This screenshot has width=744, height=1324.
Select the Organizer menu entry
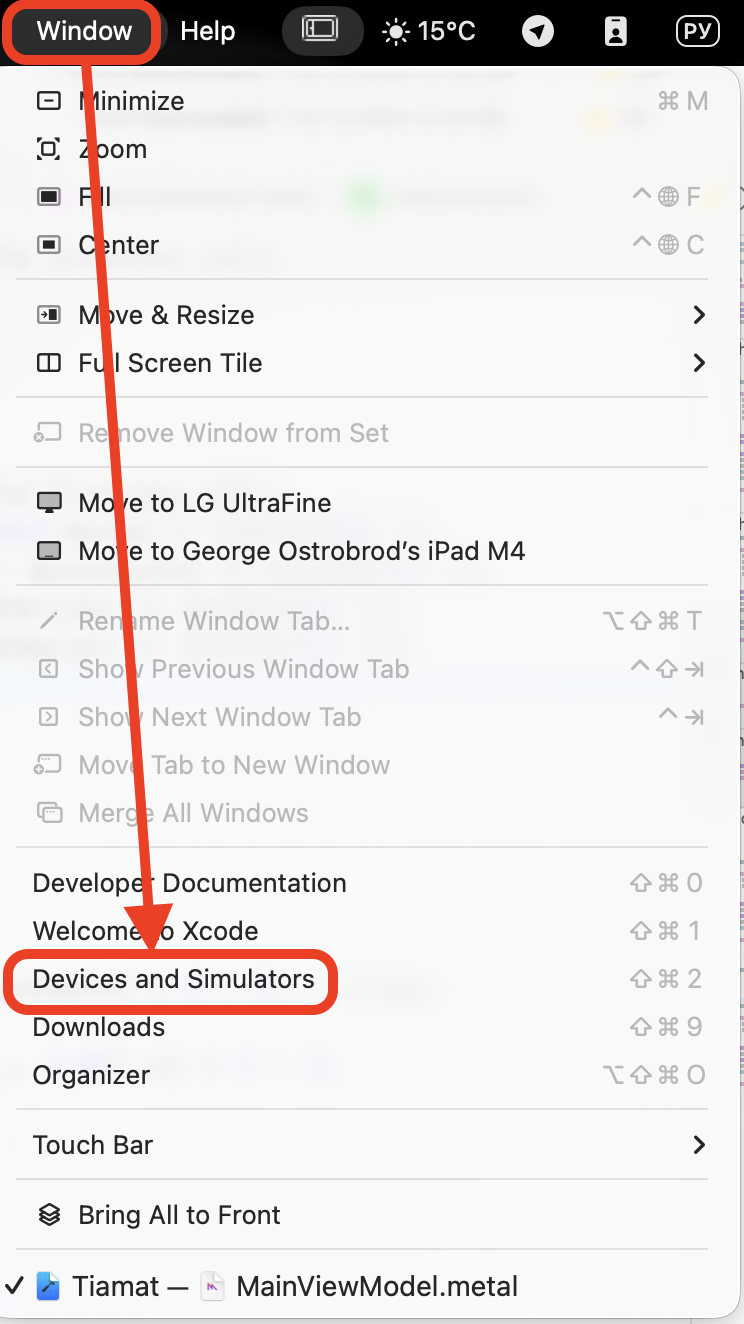tap(91, 1075)
